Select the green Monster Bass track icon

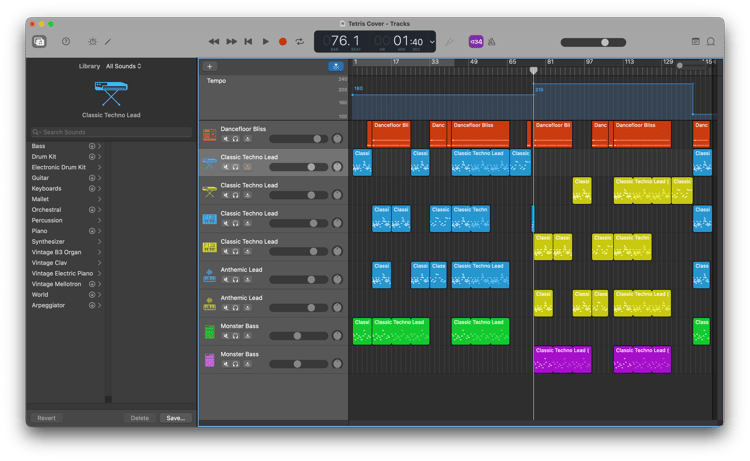click(210, 332)
